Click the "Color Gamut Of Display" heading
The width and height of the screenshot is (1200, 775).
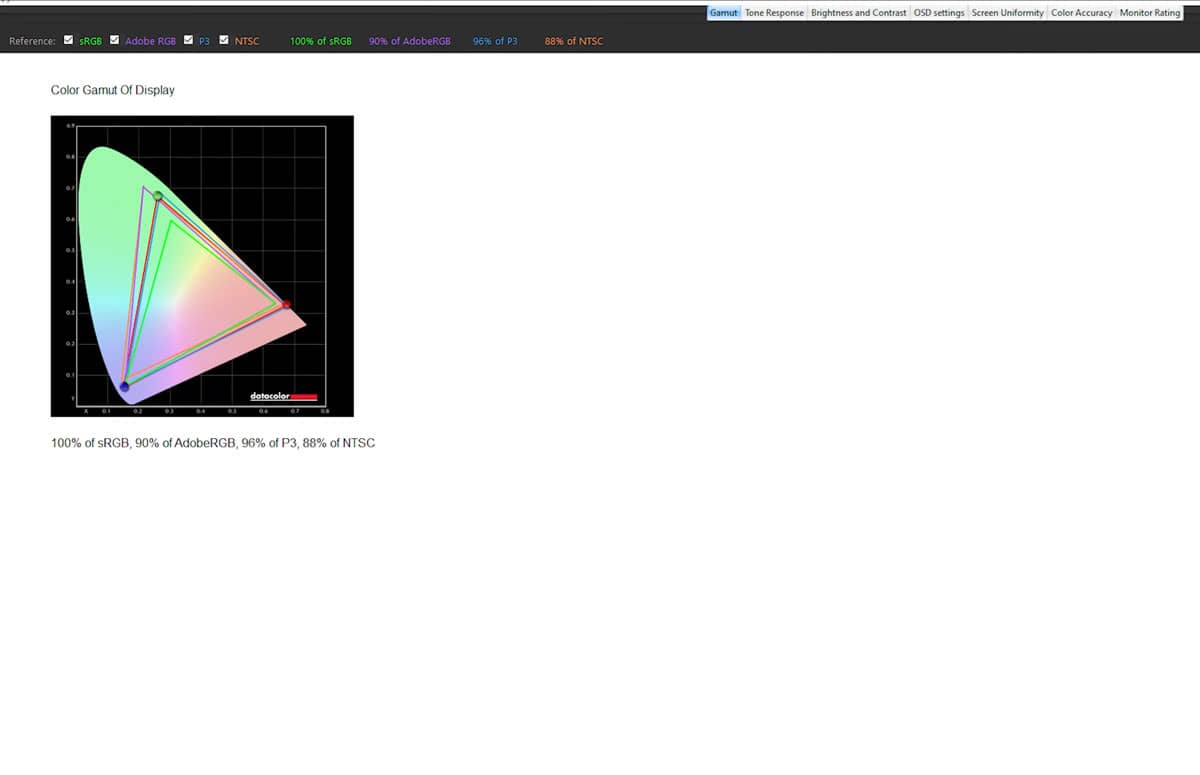tap(112, 90)
